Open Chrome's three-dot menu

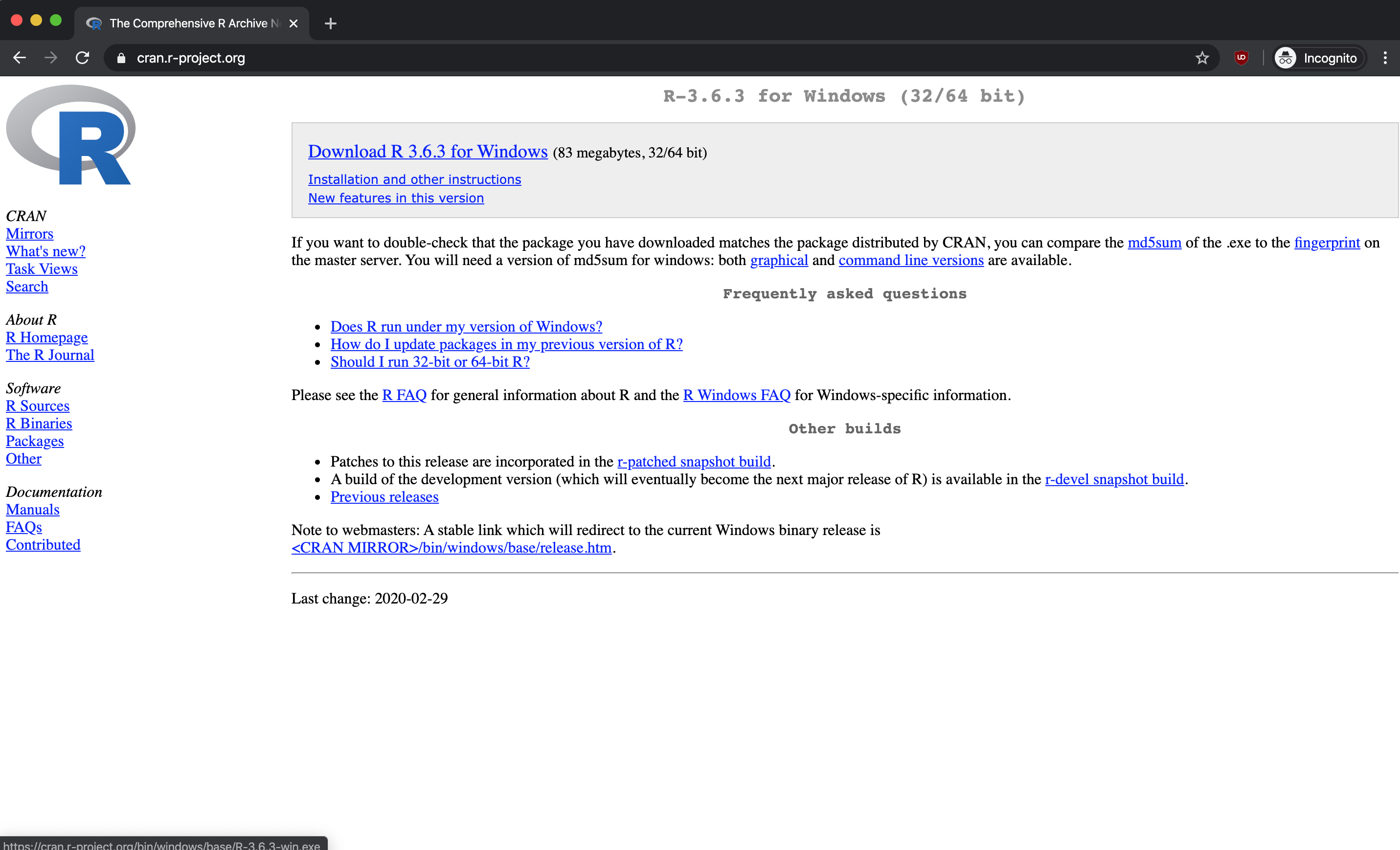pos(1385,57)
